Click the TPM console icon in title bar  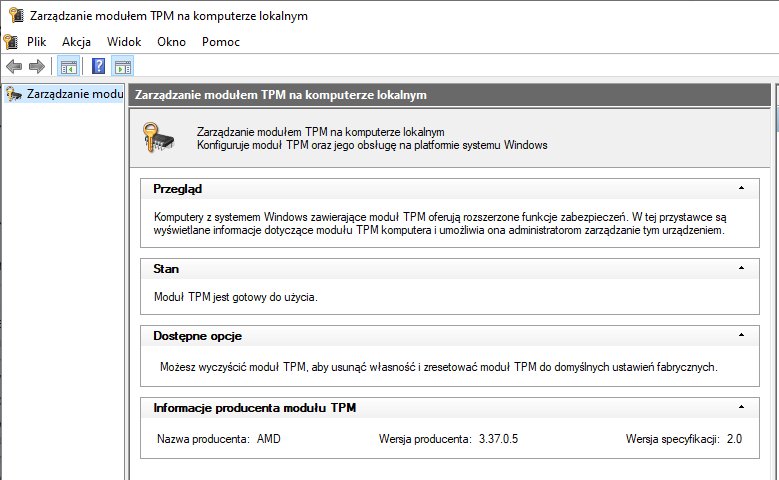(x=16, y=15)
